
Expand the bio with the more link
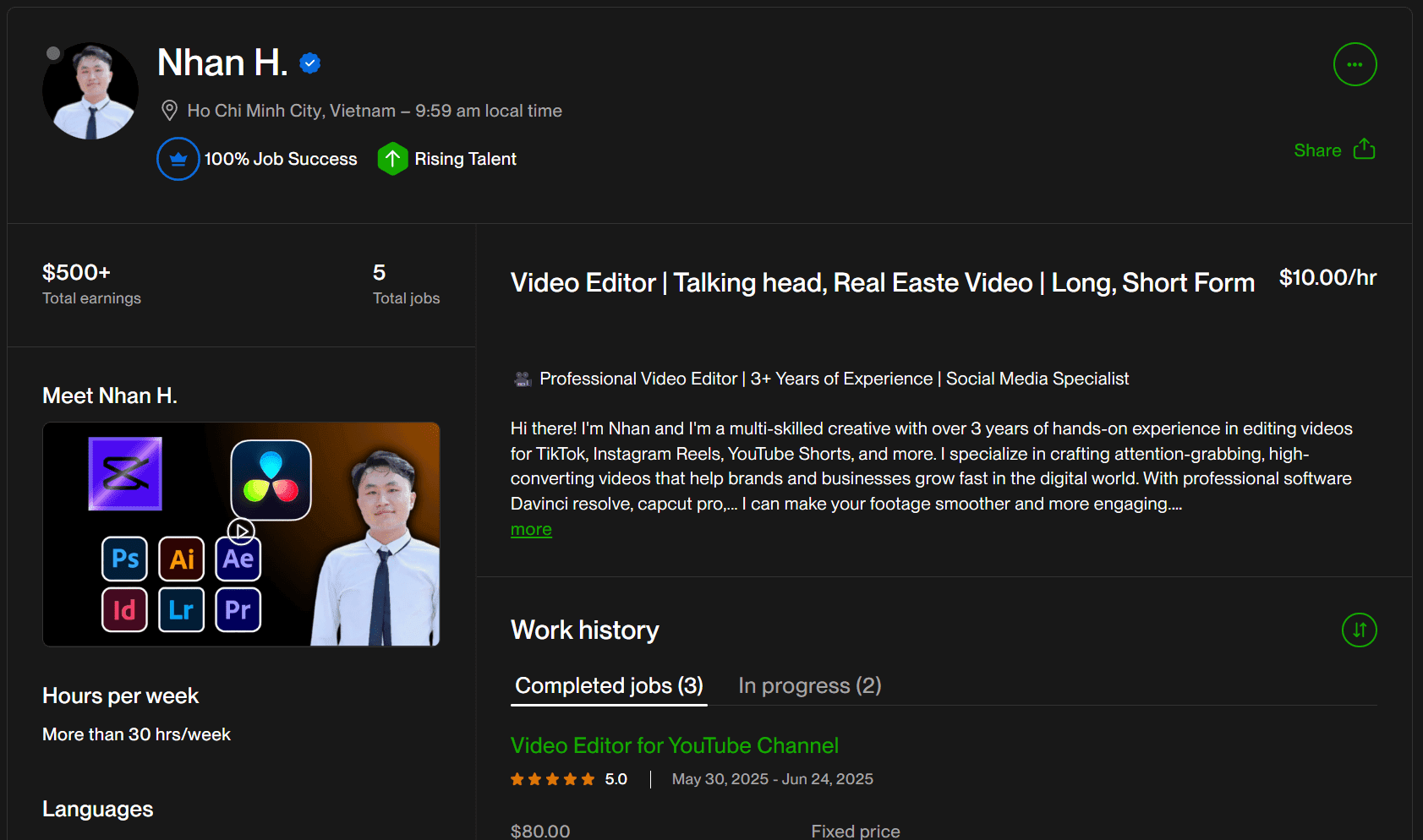(x=531, y=530)
